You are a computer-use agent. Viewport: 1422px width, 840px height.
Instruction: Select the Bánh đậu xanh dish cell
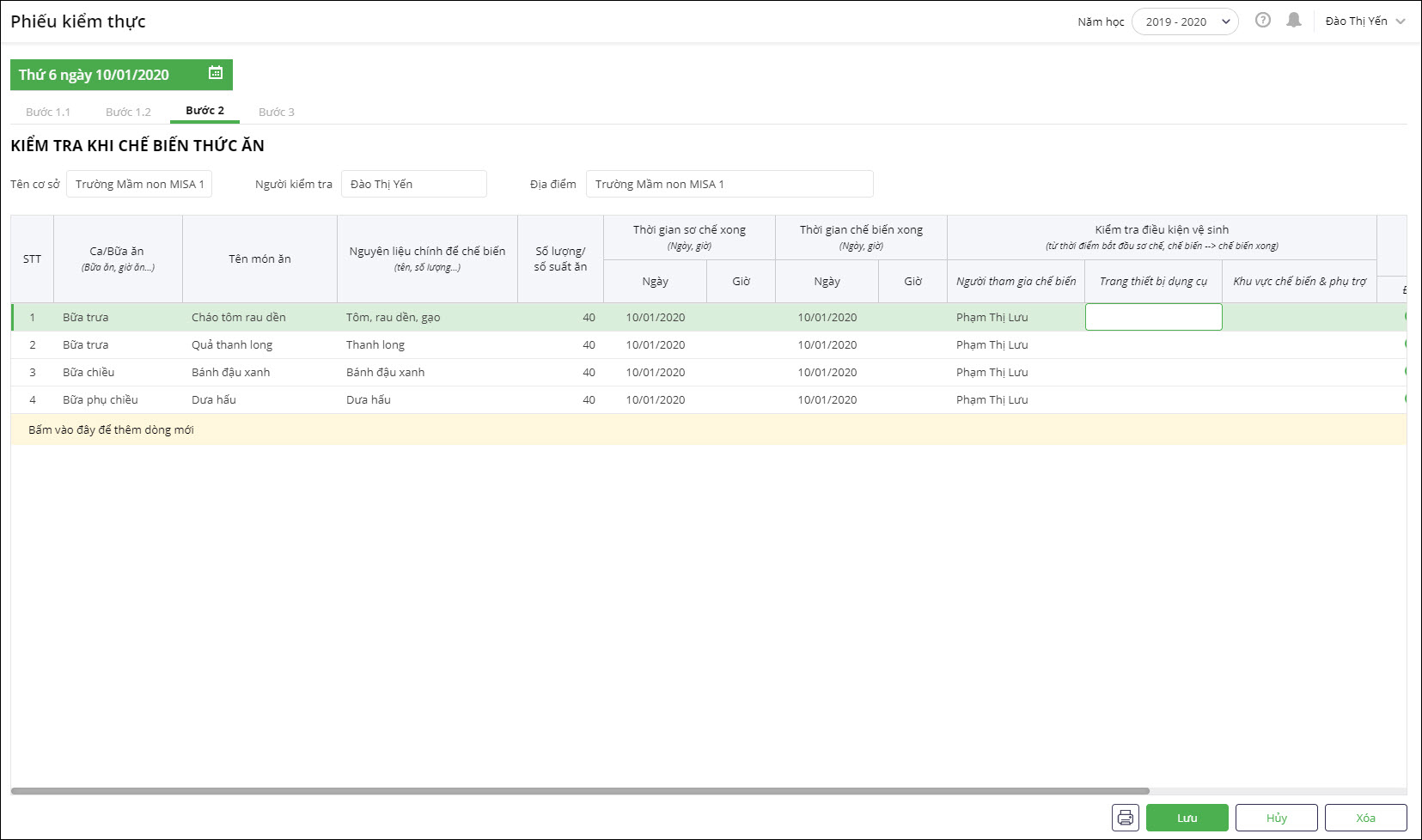pyautogui.click(x=231, y=372)
